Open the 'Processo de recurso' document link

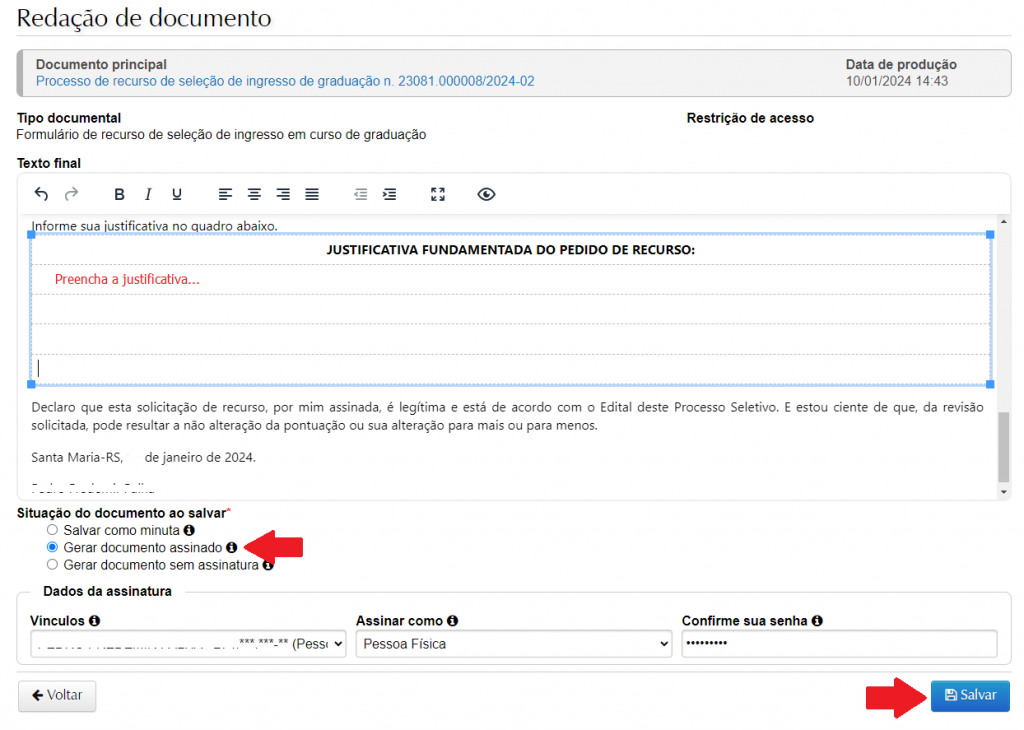click(285, 81)
